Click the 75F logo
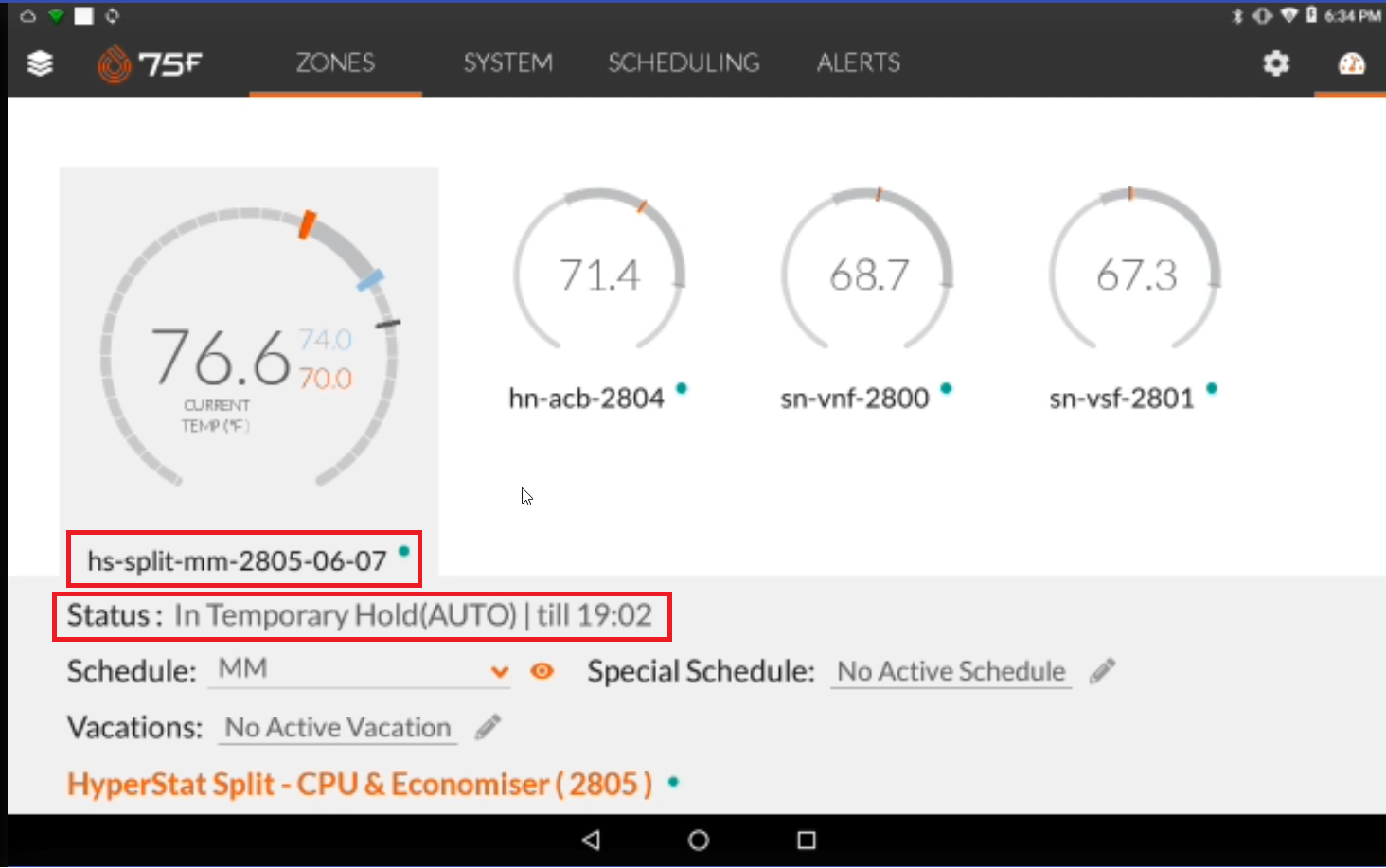 click(x=151, y=63)
